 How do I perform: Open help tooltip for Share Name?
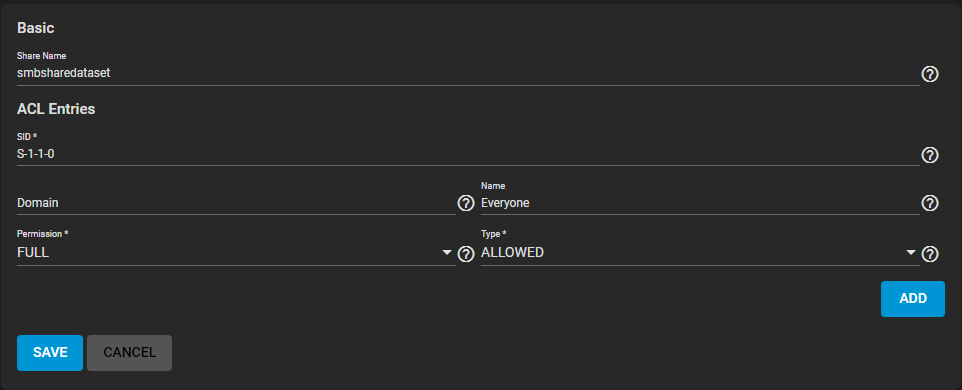tap(930, 74)
